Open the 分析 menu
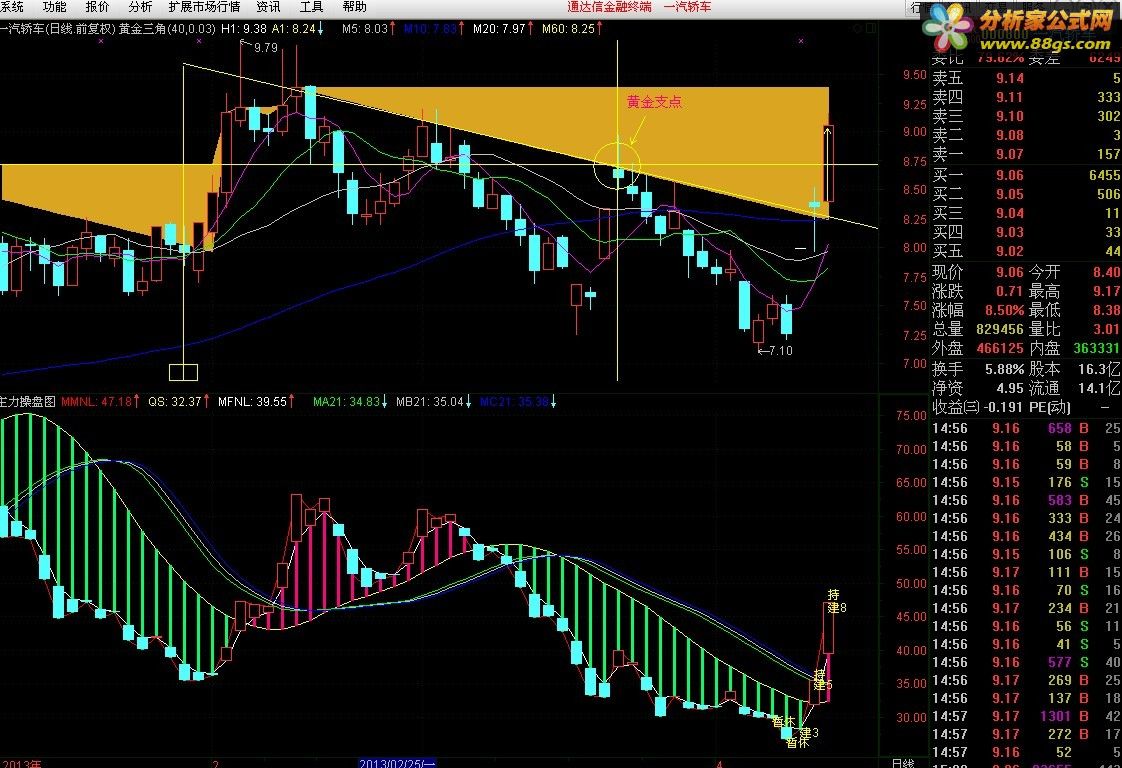Screen dimensions: 1122x768 pyautogui.click(x=140, y=7)
